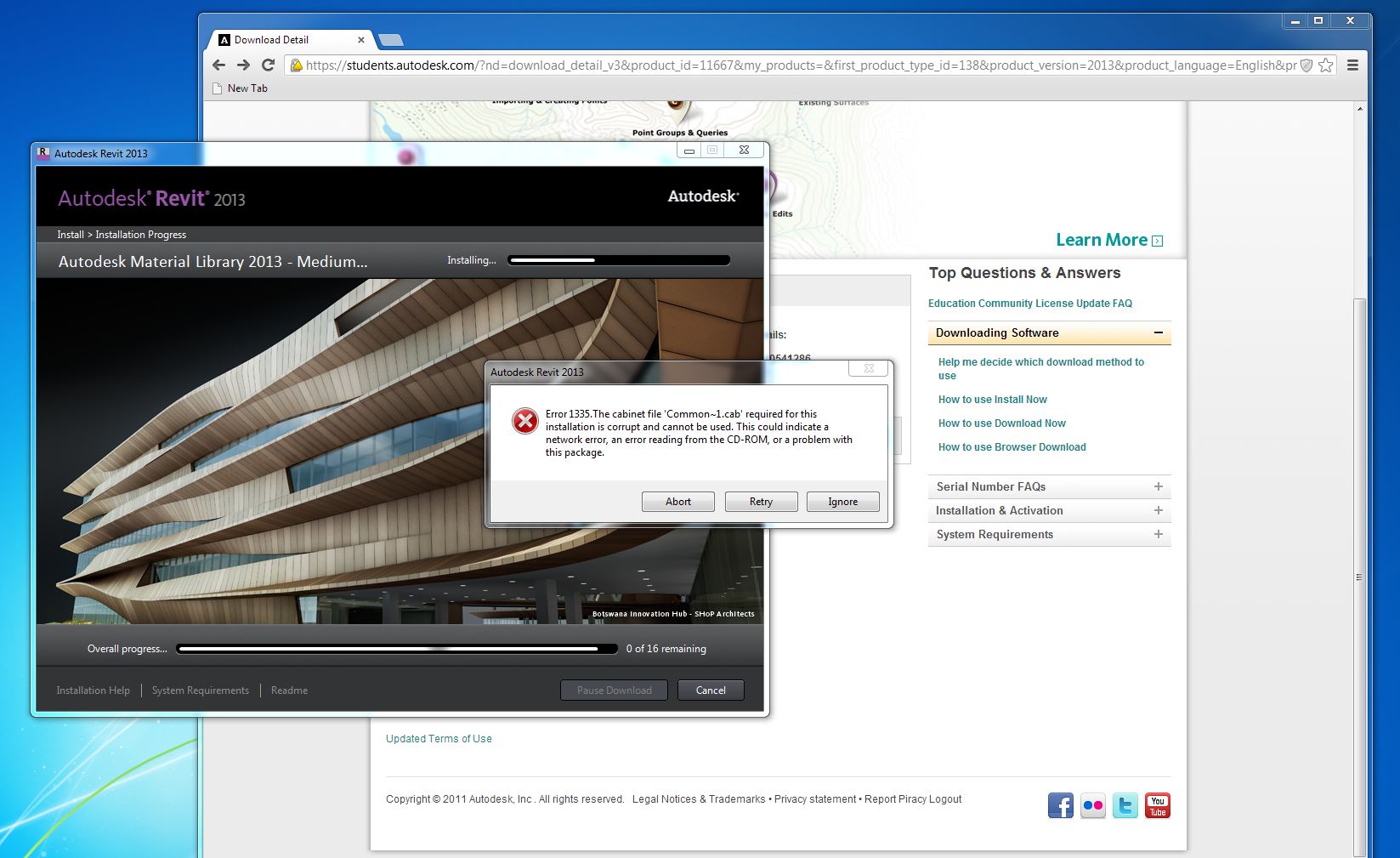Click the Pause Download button
The width and height of the screenshot is (1400, 858).
pos(614,690)
